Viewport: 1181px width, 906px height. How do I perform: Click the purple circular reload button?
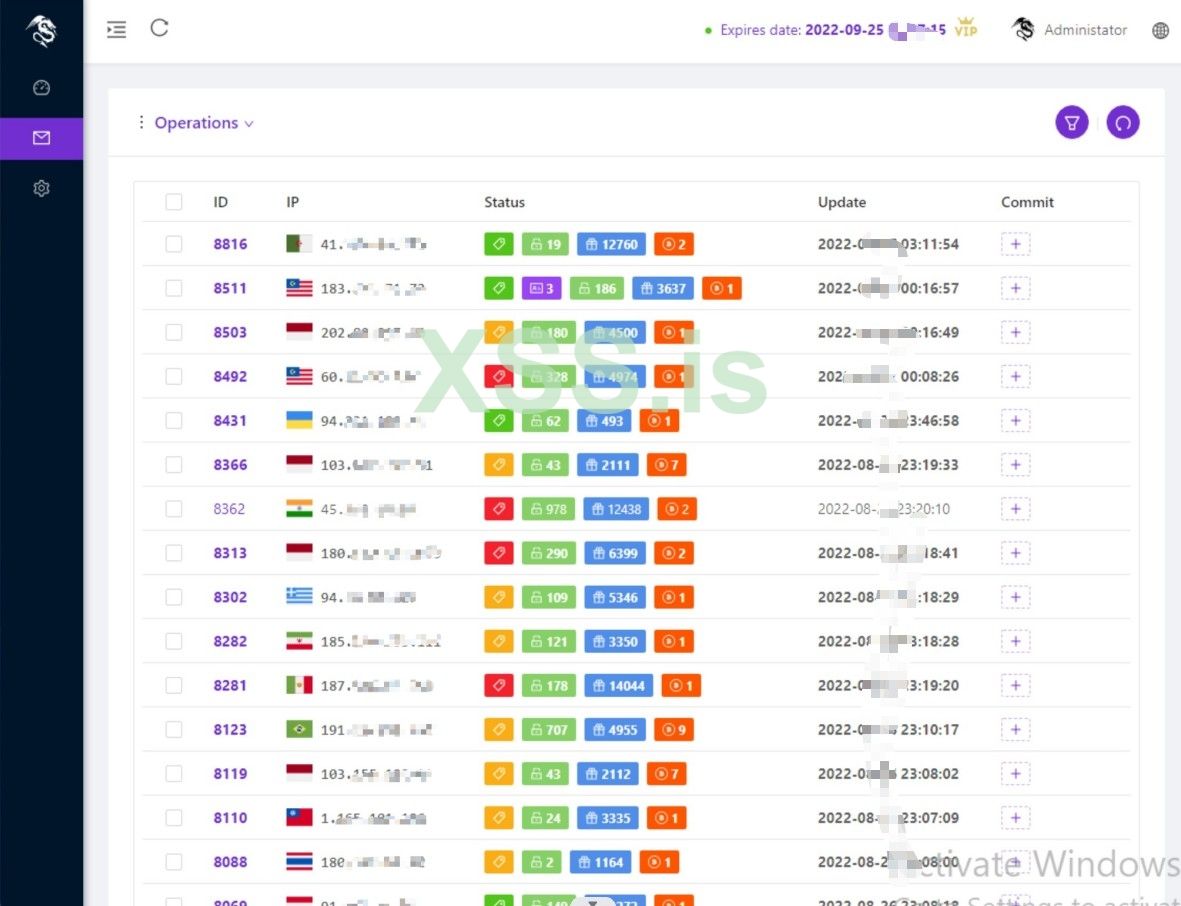(x=1123, y=123)
